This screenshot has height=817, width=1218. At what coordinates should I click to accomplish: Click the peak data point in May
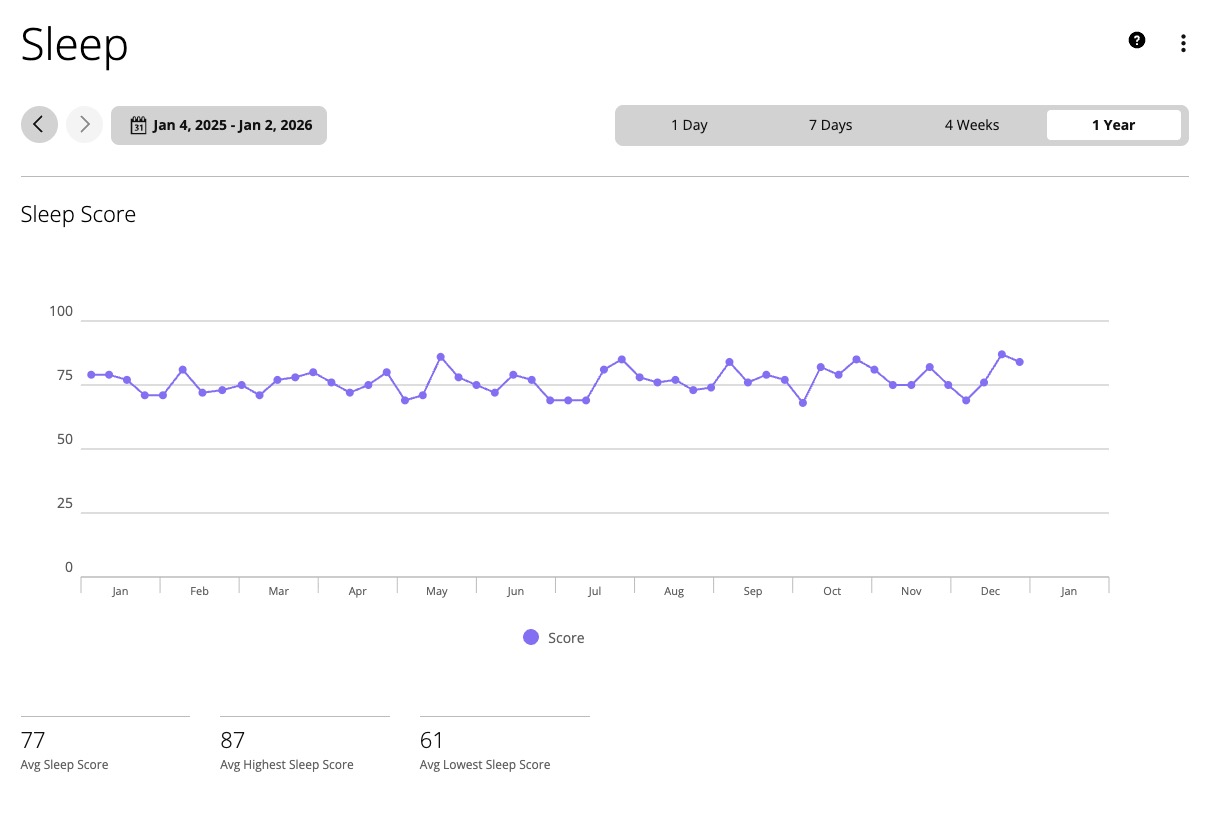point(440,357)
